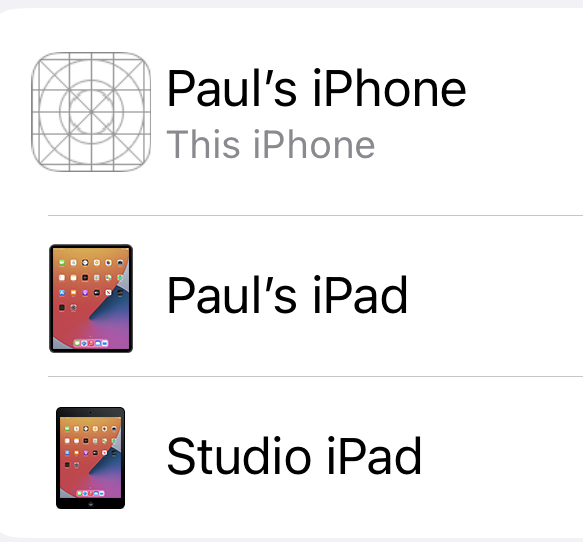Tap the dock in Paul's iPad thumbnail
The width and height of the screenshot is (583, 542).
pyautogui.click(x=91, y=343)
